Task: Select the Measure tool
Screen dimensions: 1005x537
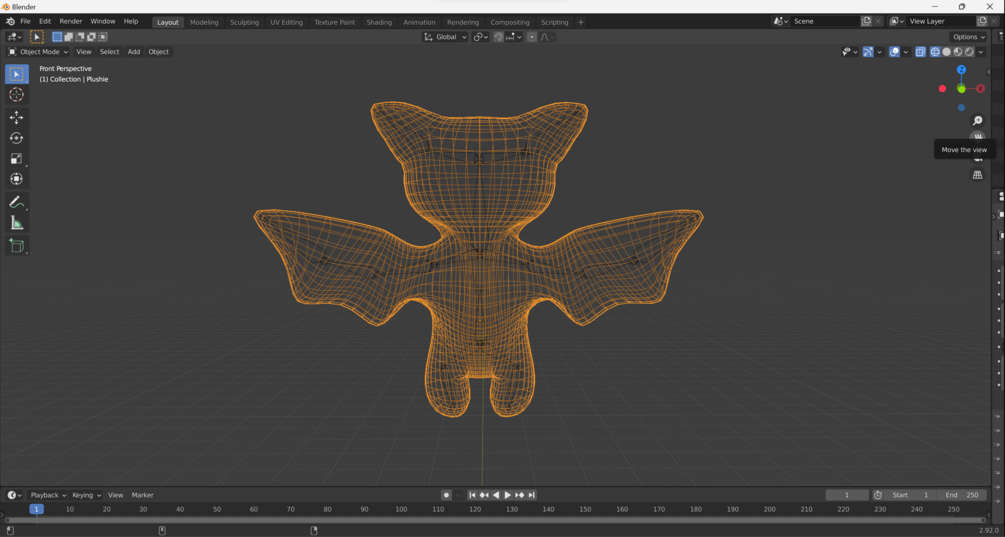Action: (x=17, y=223)
